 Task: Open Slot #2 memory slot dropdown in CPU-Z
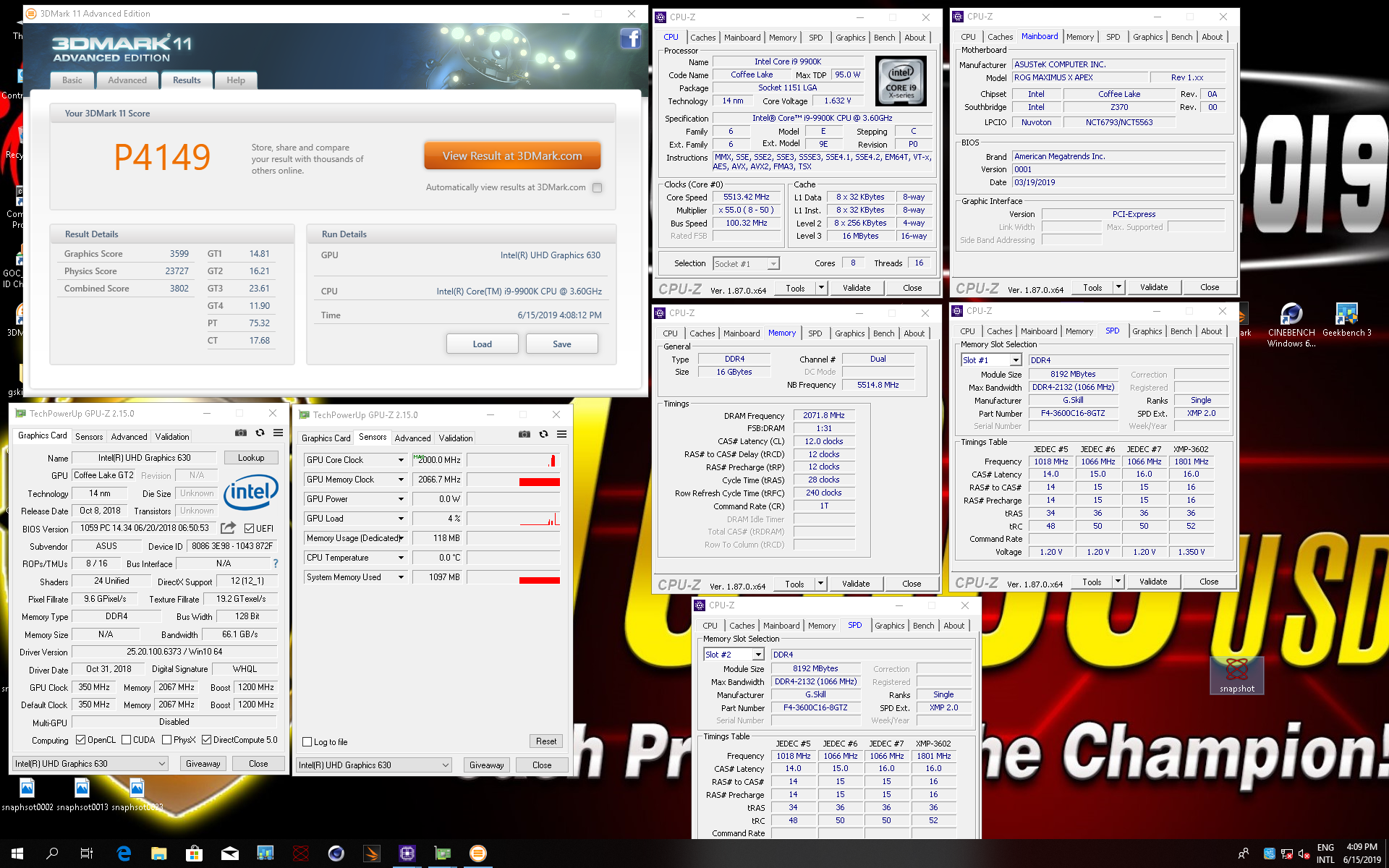(758, 655)
